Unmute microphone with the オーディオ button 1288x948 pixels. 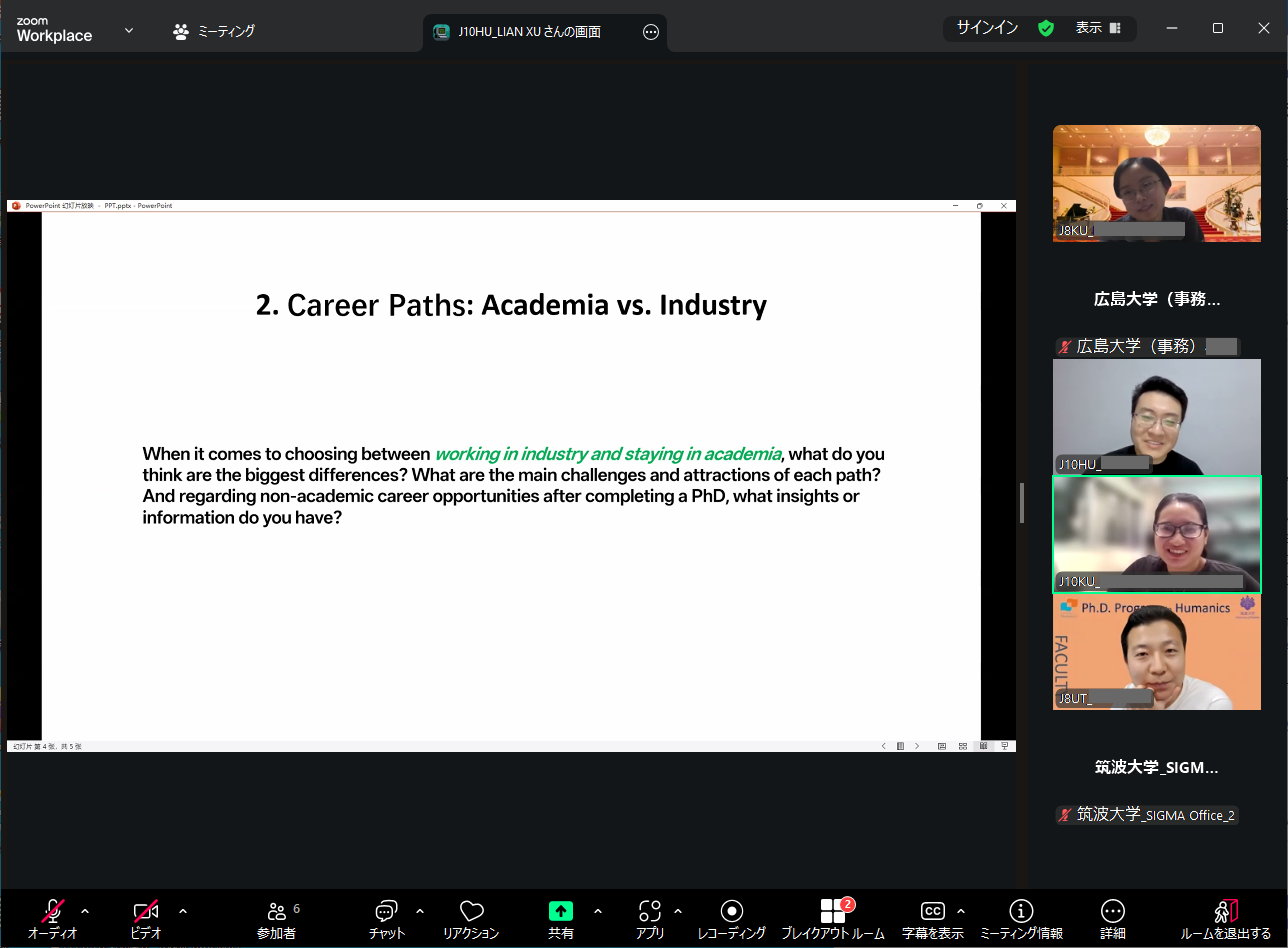coord(52,912)
